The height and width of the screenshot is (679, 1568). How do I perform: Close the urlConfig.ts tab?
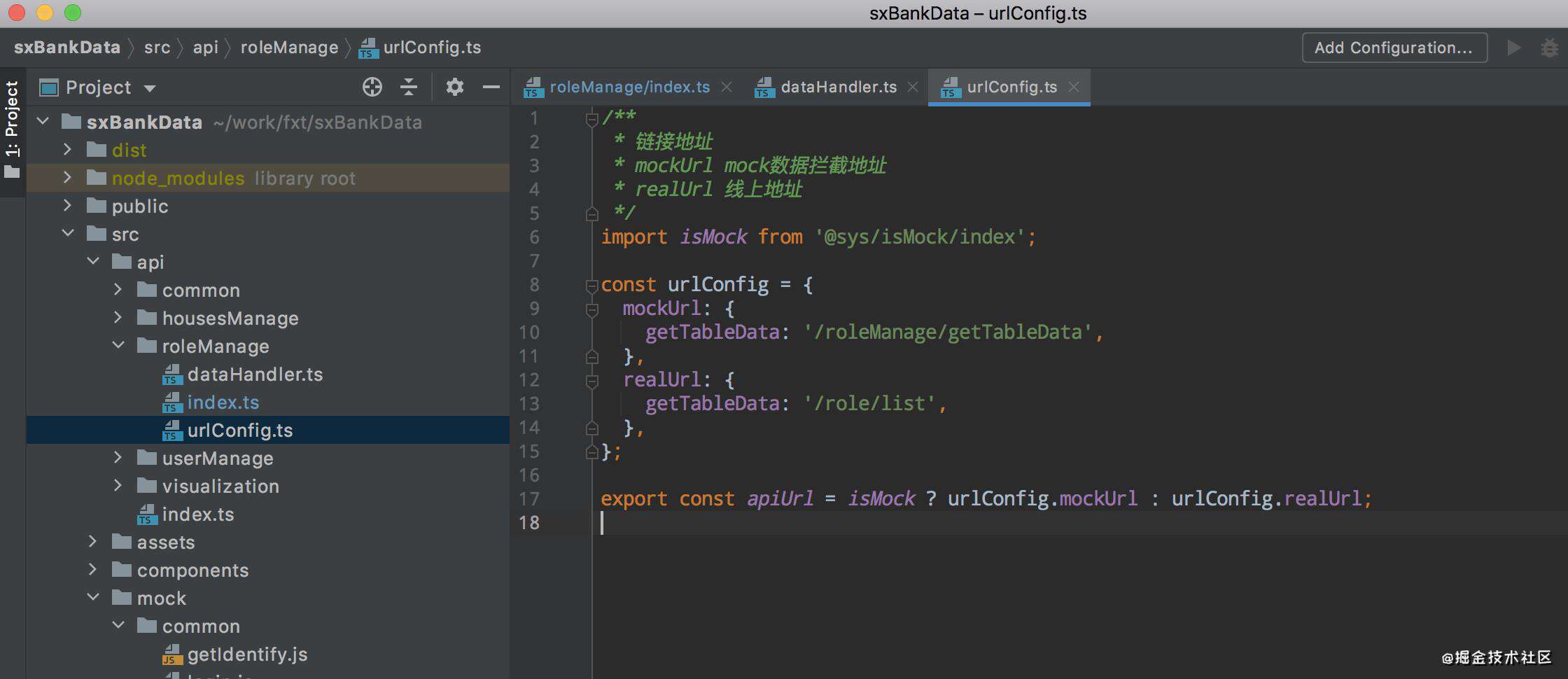pos(1074,87)
